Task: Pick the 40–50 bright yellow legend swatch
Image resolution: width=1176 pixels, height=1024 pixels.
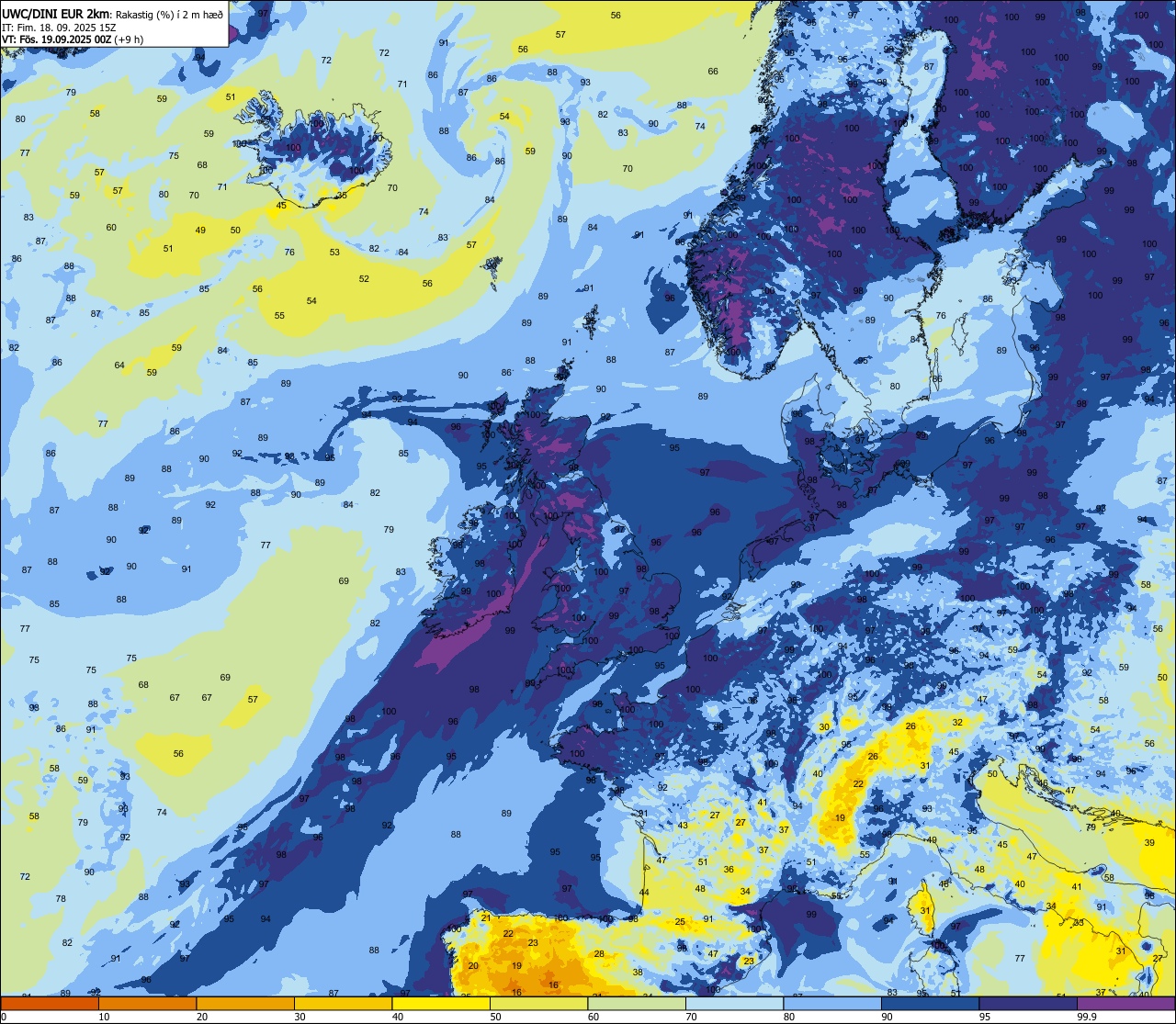Action: click(x=441, y=1003)
